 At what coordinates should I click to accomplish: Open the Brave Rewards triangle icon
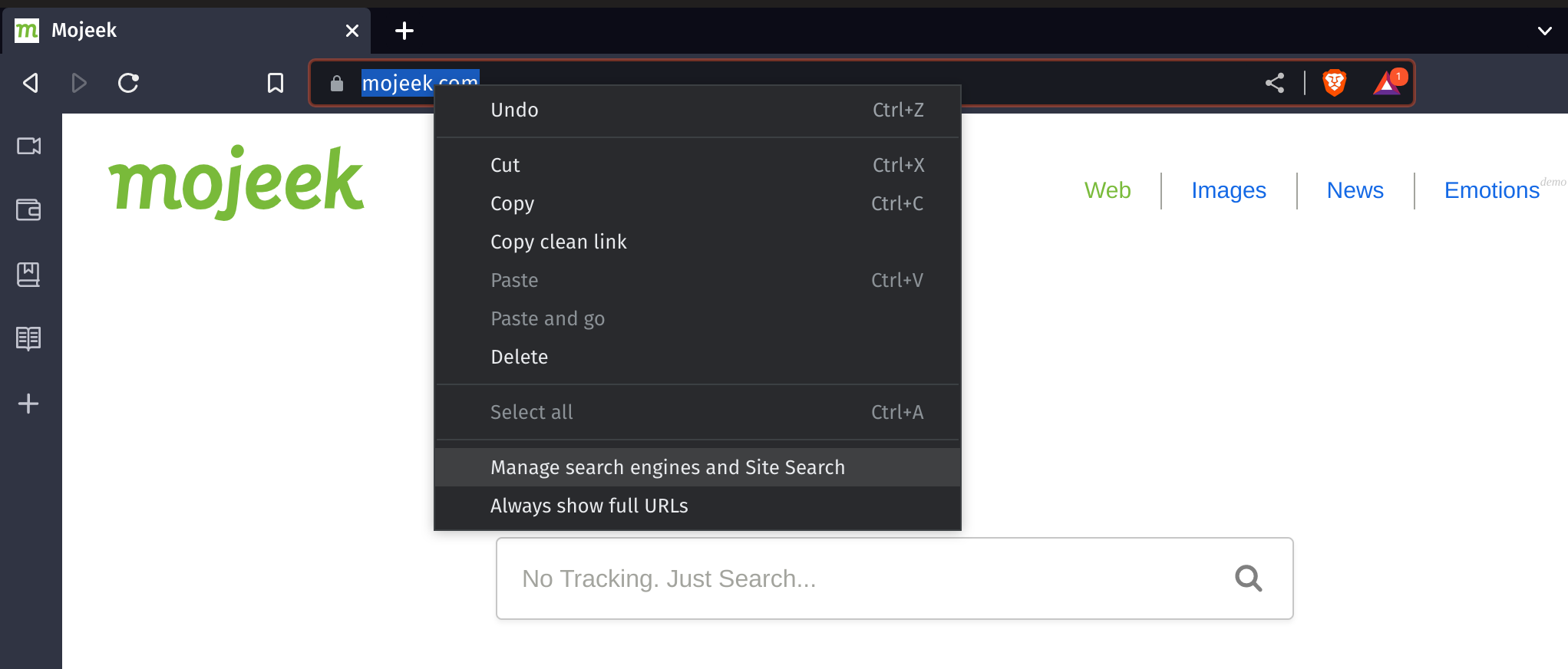click(1388, 82)
